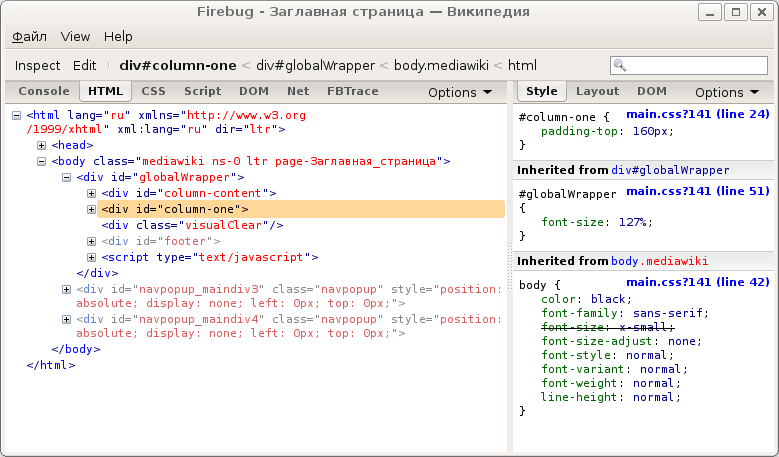Open main.css link for line 24
This screenshot has height=457, width=779.
(697, 115)
